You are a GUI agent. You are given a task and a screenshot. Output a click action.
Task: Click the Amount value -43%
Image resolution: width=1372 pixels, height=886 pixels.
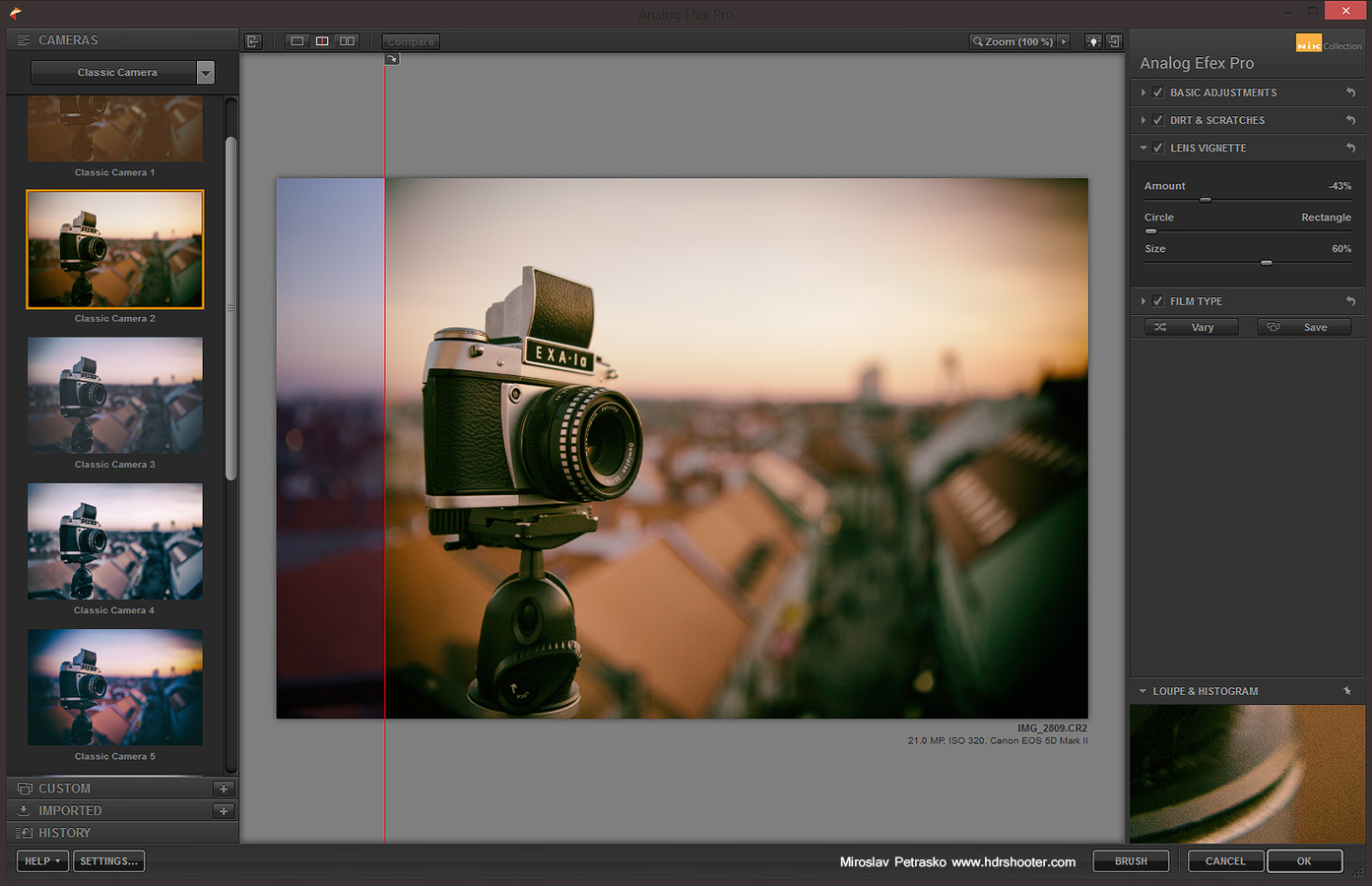click(x=1339, y=186)
